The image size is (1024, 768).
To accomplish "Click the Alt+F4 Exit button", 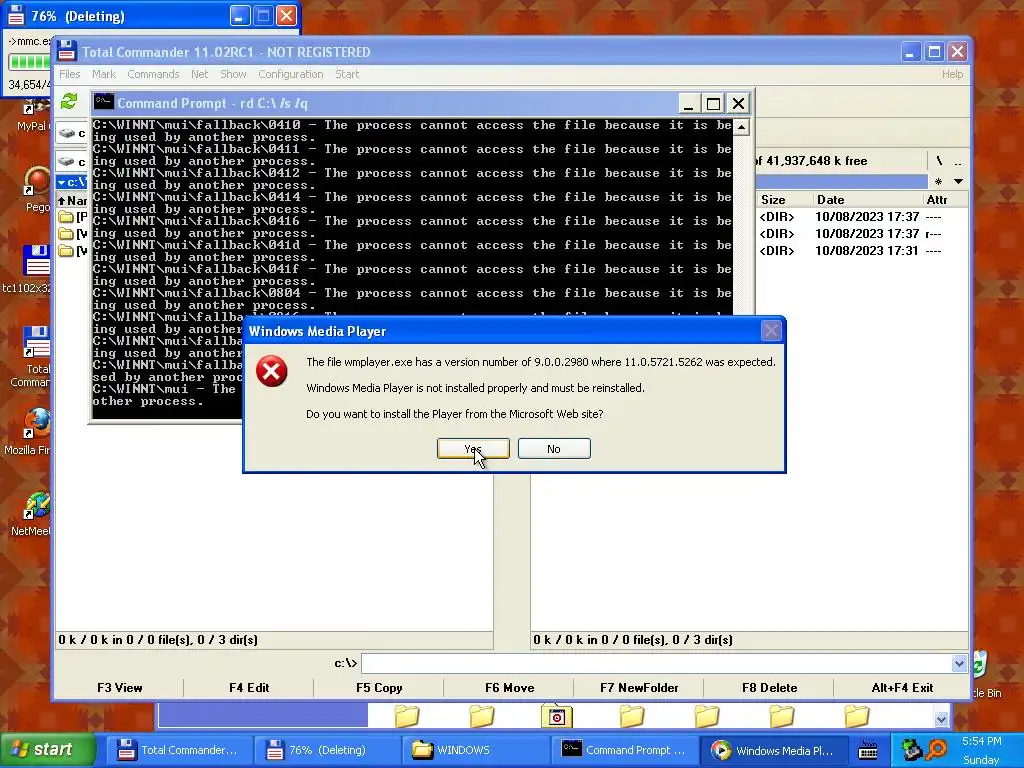I will [x=902, y=688].
